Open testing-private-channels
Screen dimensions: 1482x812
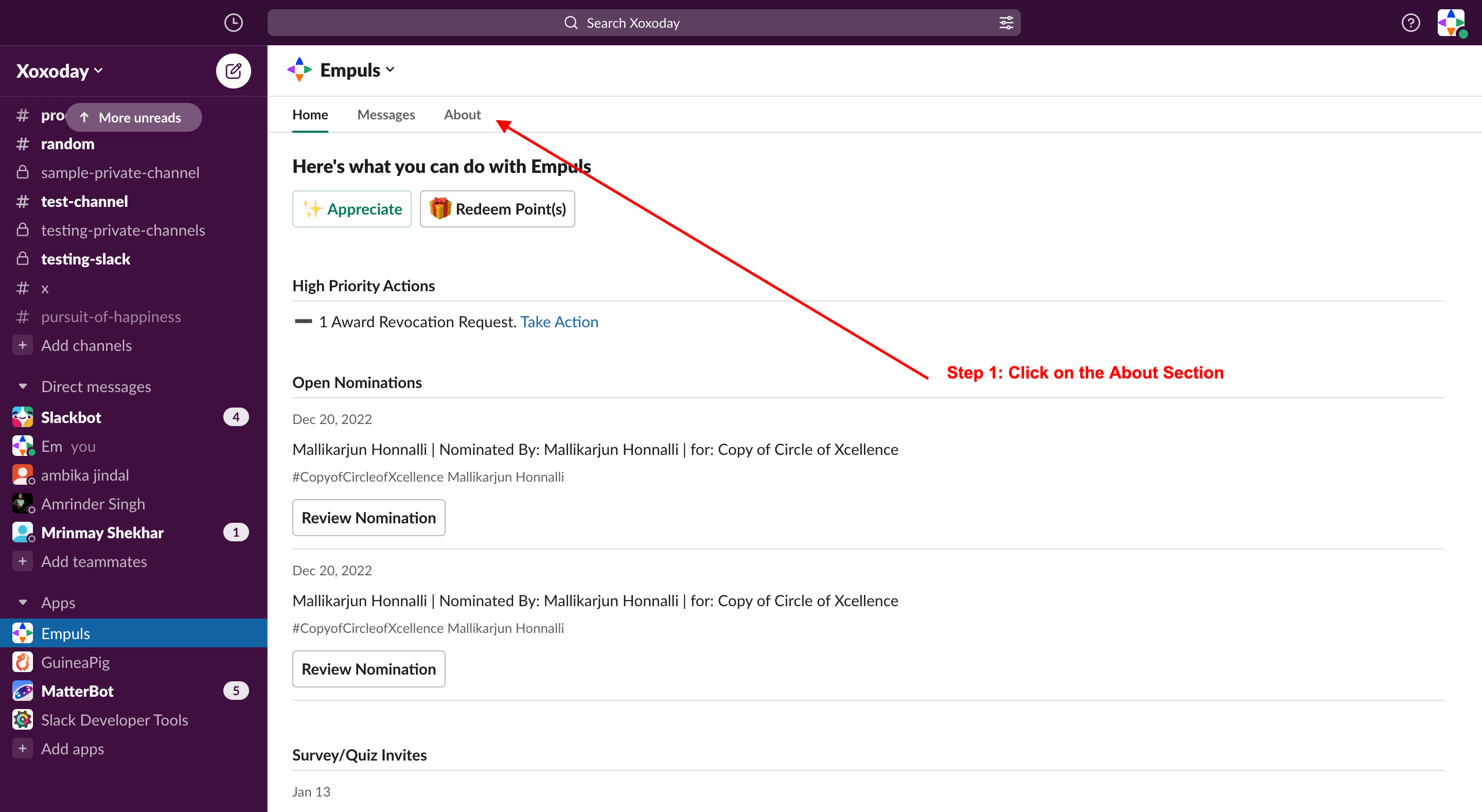pos(133,230)
